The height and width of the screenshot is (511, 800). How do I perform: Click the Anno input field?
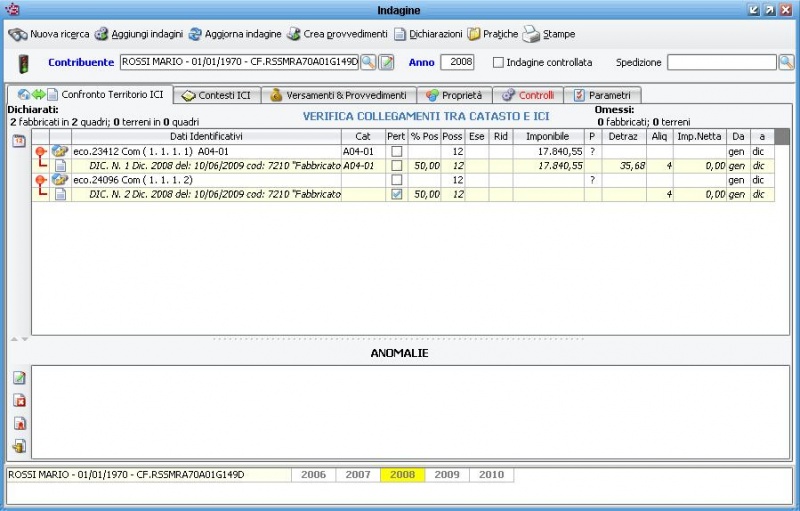tap(457, 62)
